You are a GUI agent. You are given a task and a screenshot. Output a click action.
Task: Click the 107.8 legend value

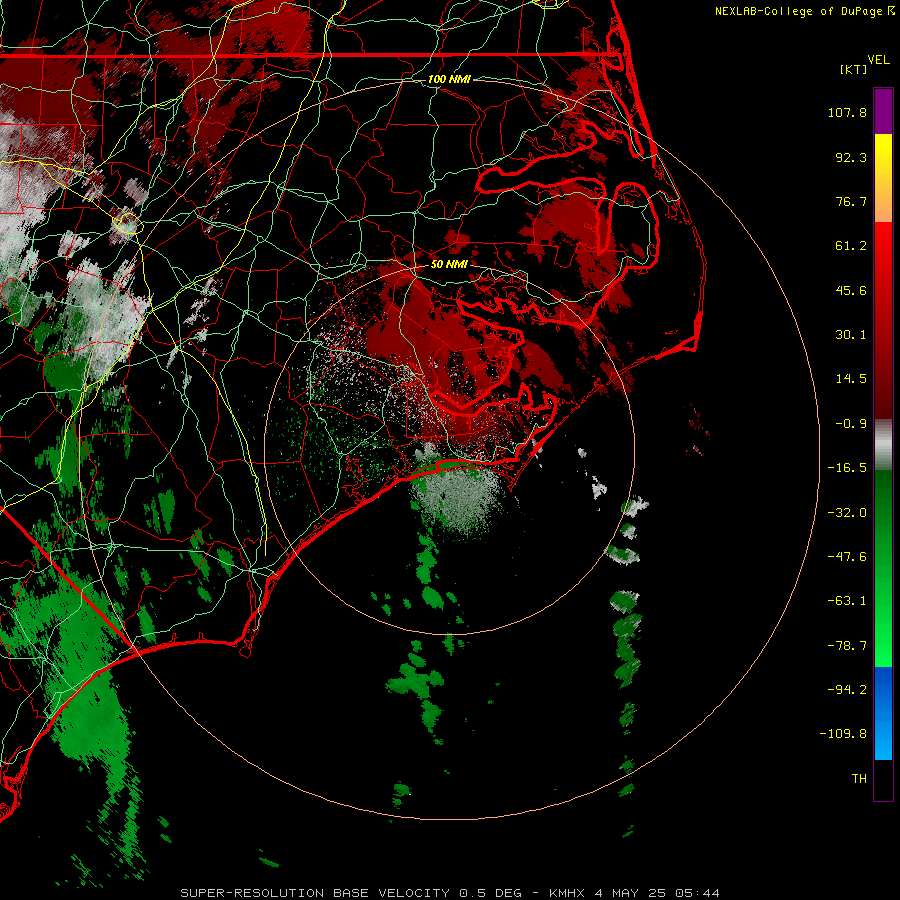click(x=847, y=112)
